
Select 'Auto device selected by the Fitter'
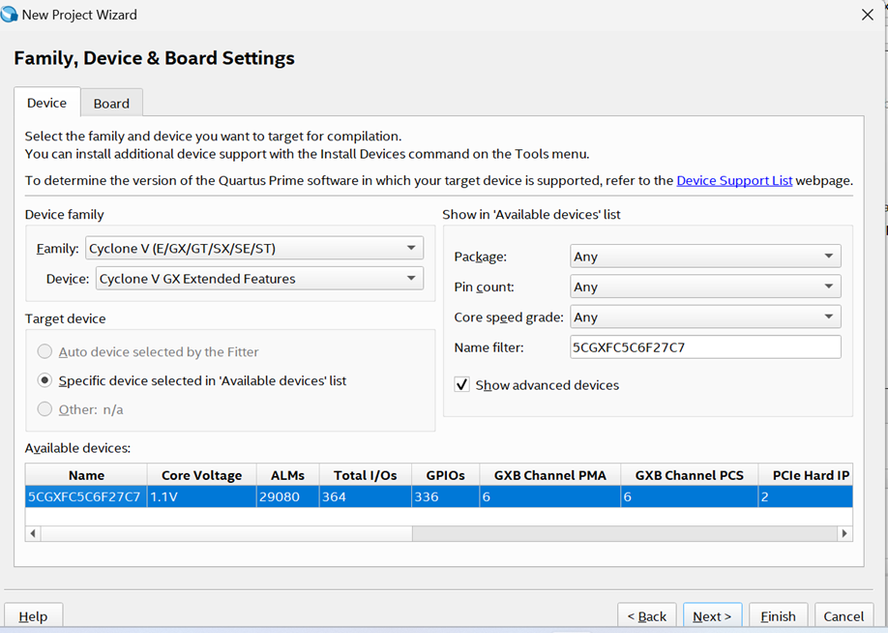44,352
